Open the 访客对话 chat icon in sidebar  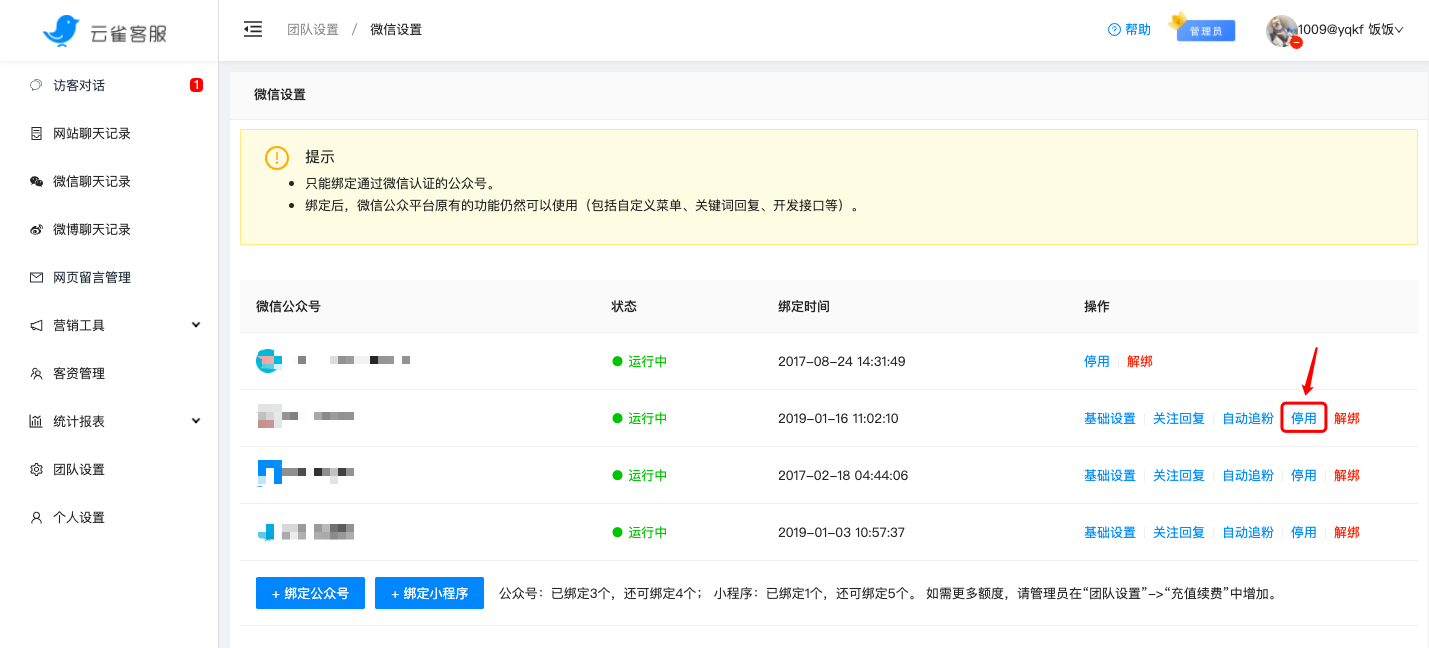(x=37, y=85)
